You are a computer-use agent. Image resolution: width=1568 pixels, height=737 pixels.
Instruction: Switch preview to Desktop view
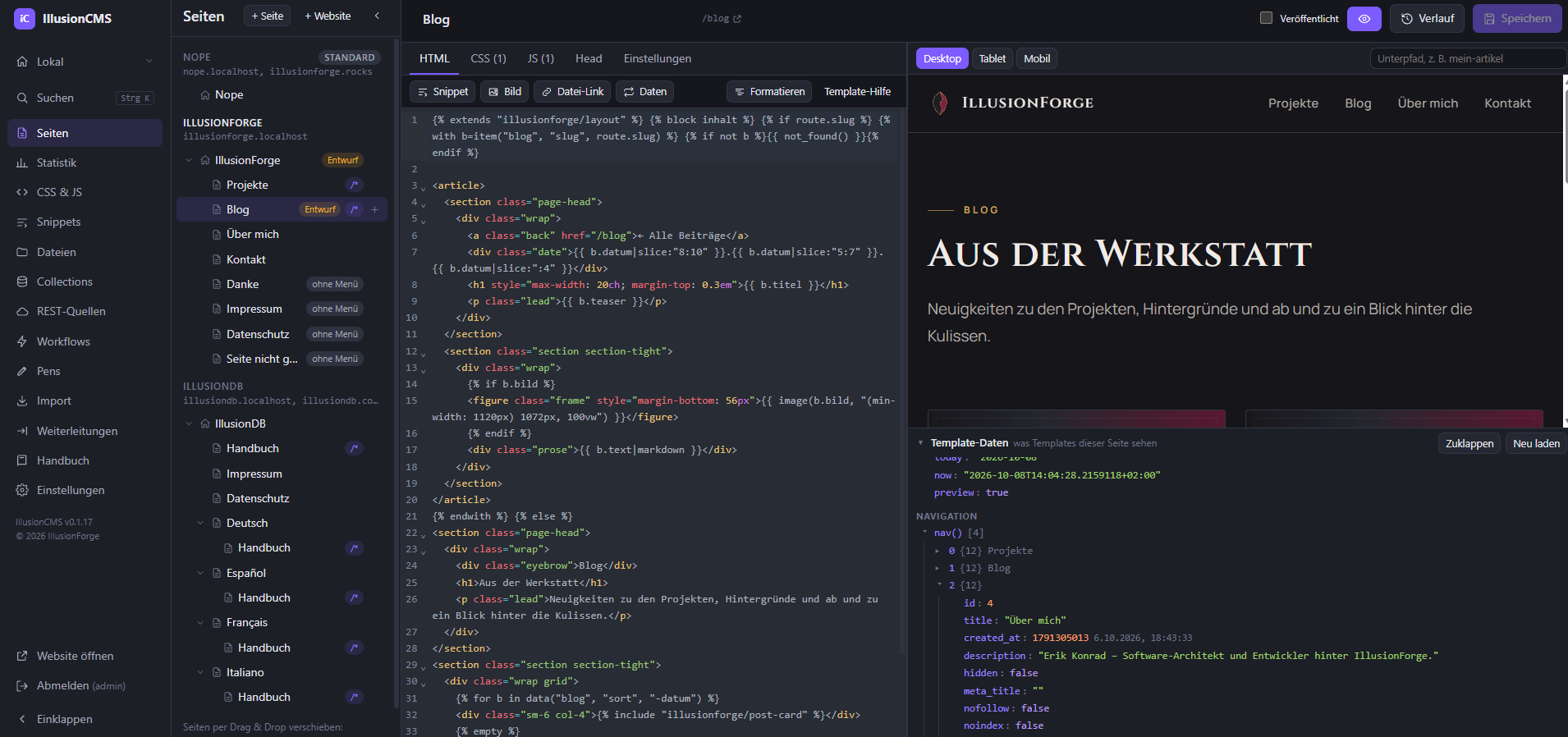coord(942,58)
